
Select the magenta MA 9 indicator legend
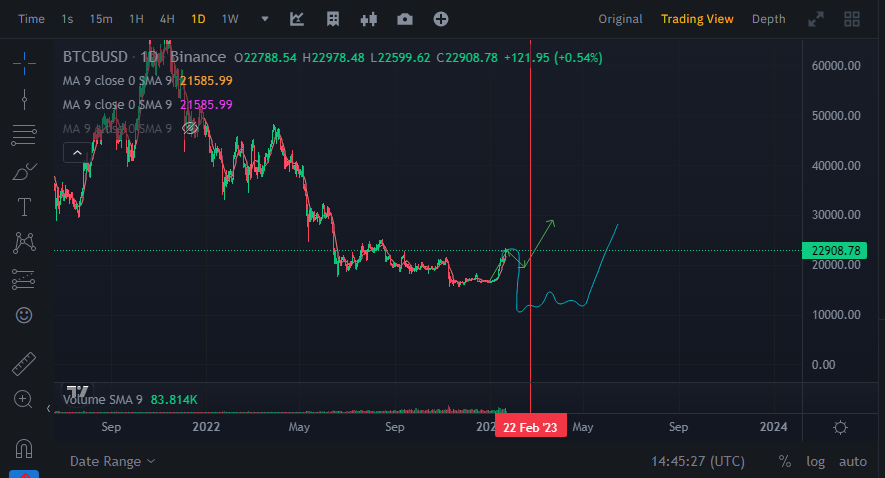point(147,104)
